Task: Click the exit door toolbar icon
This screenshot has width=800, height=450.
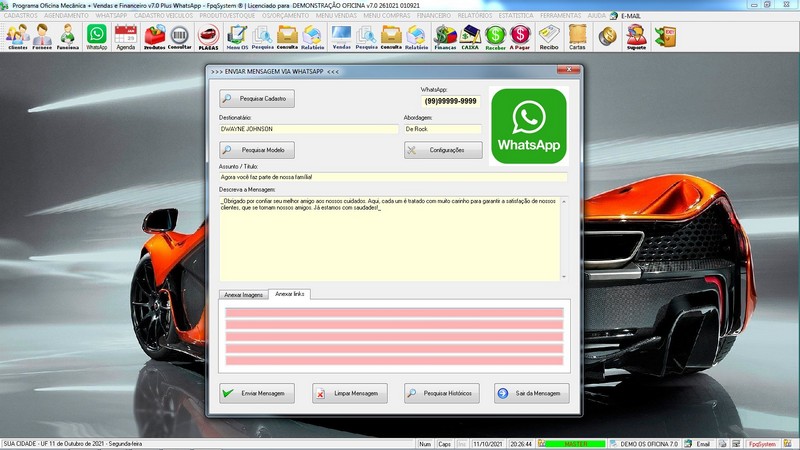Action: (665, 37)
